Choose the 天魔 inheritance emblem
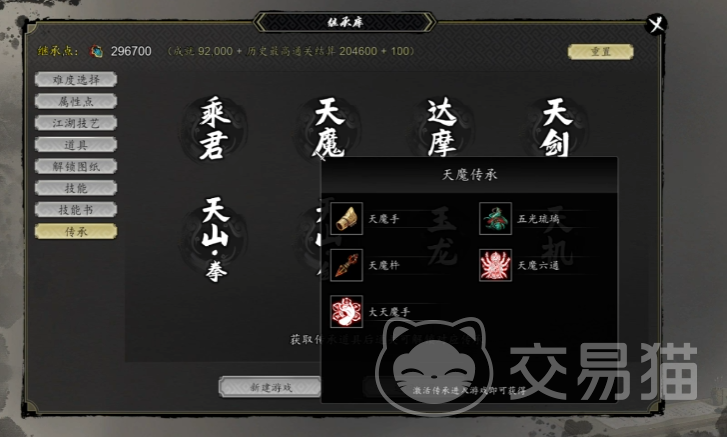 point(329,128)
